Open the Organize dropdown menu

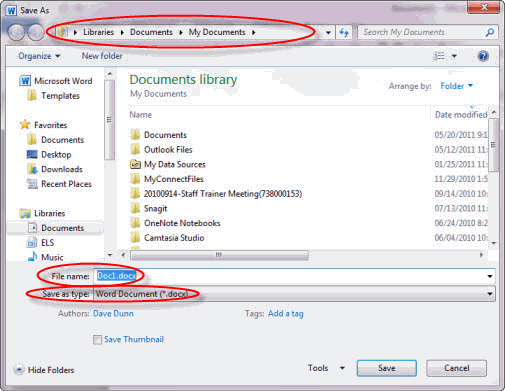[39, 56]
